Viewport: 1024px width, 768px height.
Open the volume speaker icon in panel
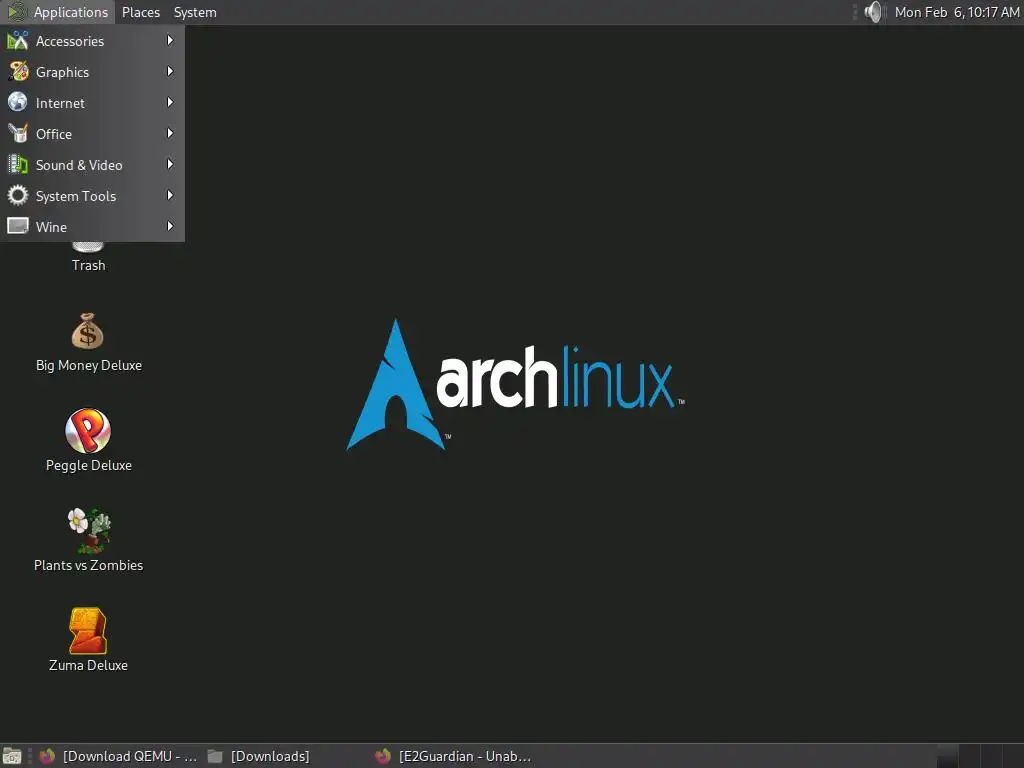click(x=872, y=12)
